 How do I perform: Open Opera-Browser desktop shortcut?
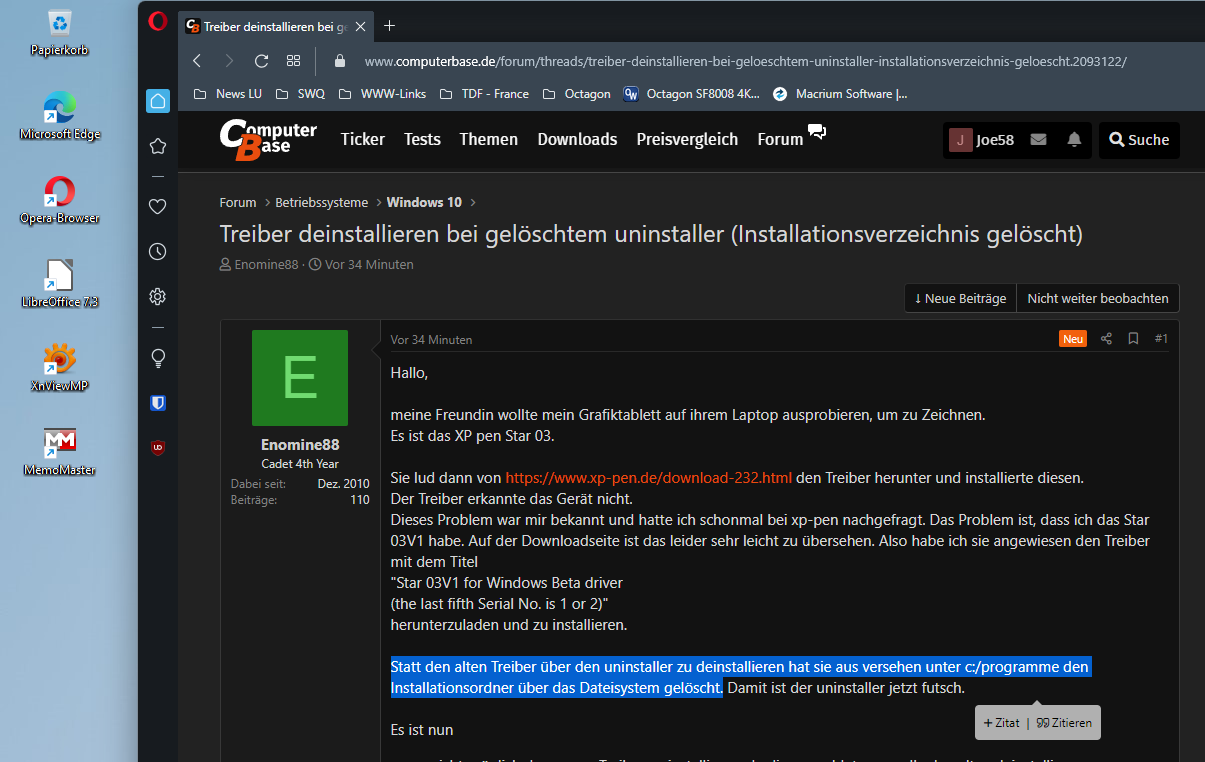pyautogui.click(x=60, y=200)
